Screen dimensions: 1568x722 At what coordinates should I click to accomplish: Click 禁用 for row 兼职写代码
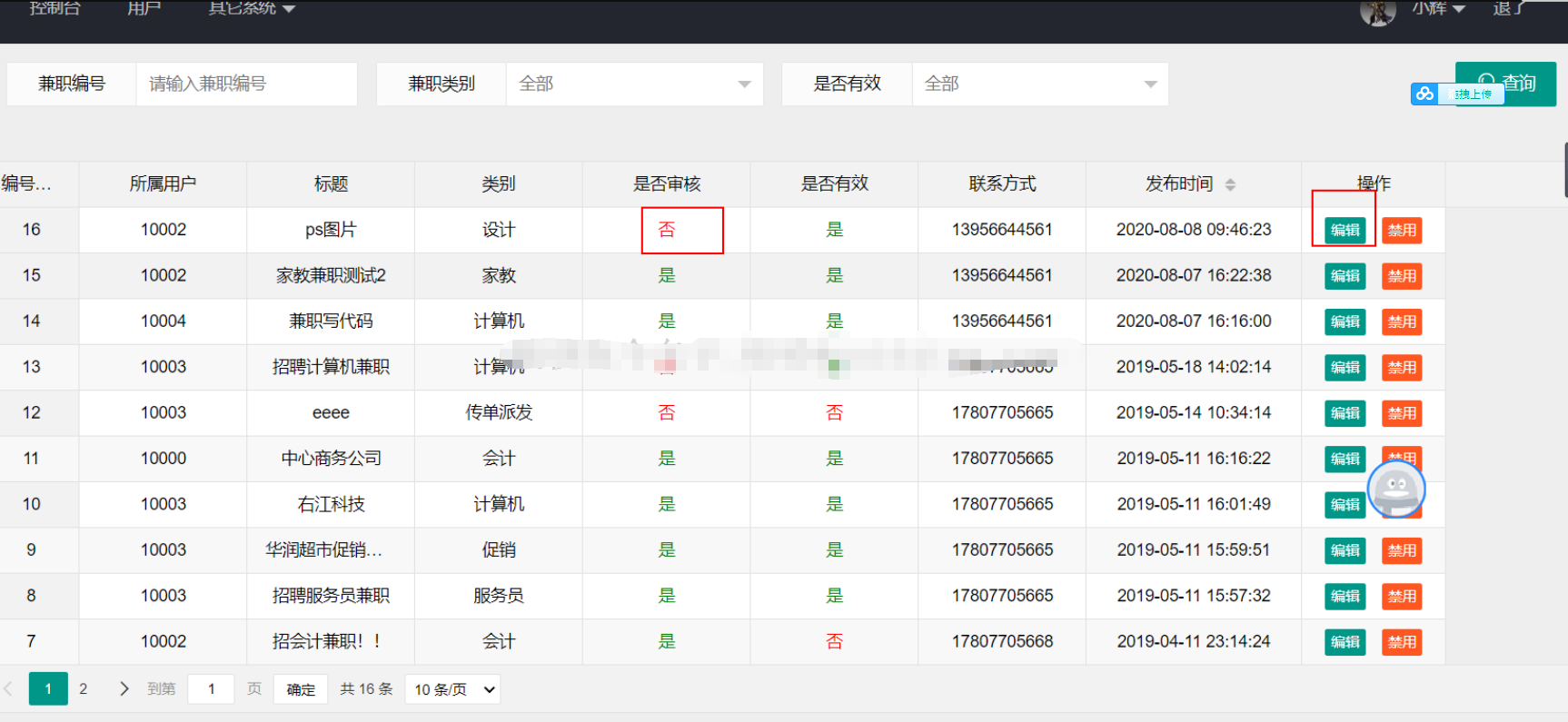1402,321
